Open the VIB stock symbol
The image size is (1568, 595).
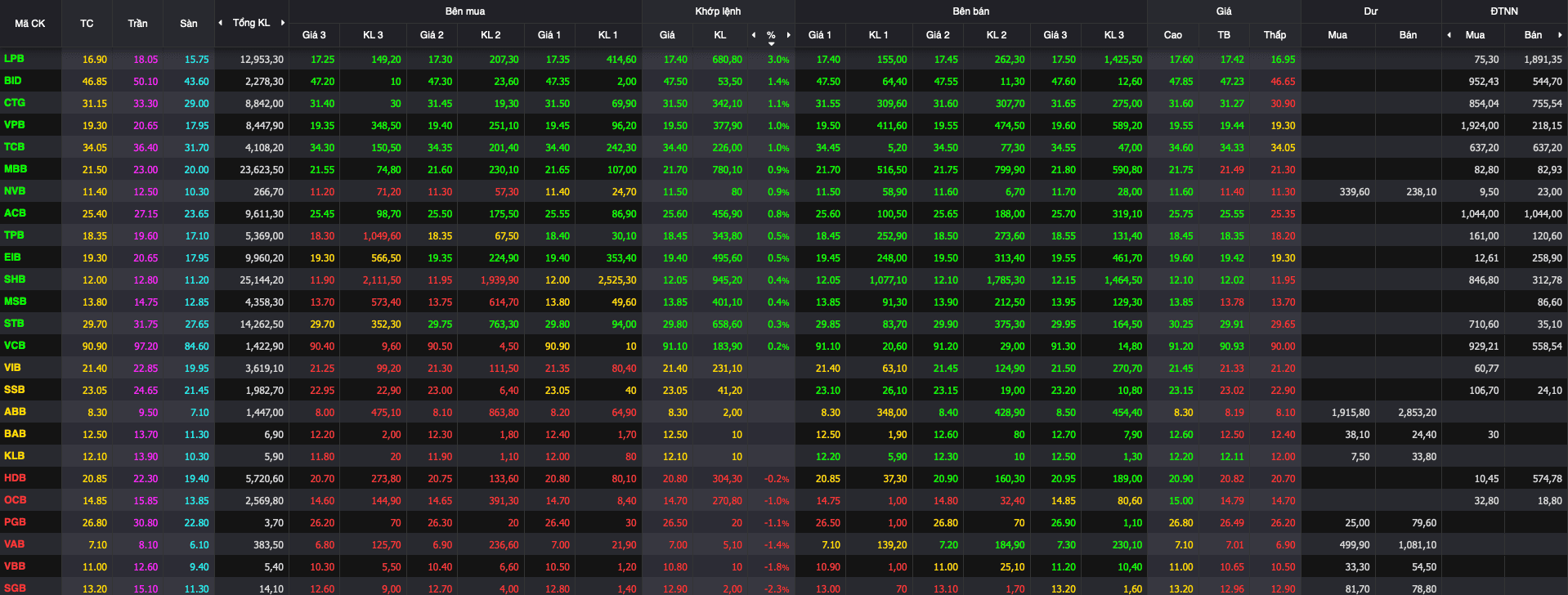(13, 368)
